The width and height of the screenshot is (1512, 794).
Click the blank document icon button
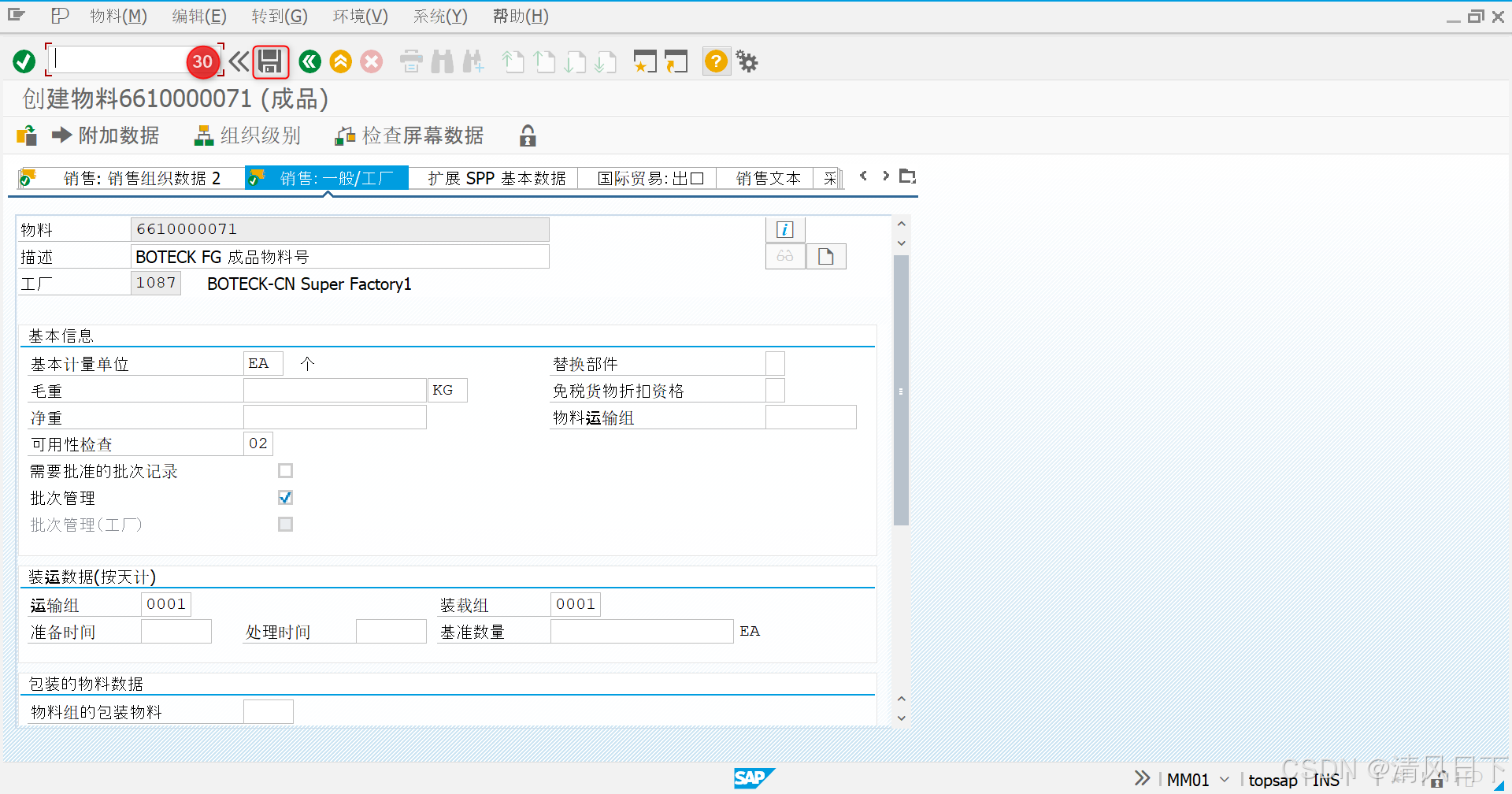click(826, 256)
